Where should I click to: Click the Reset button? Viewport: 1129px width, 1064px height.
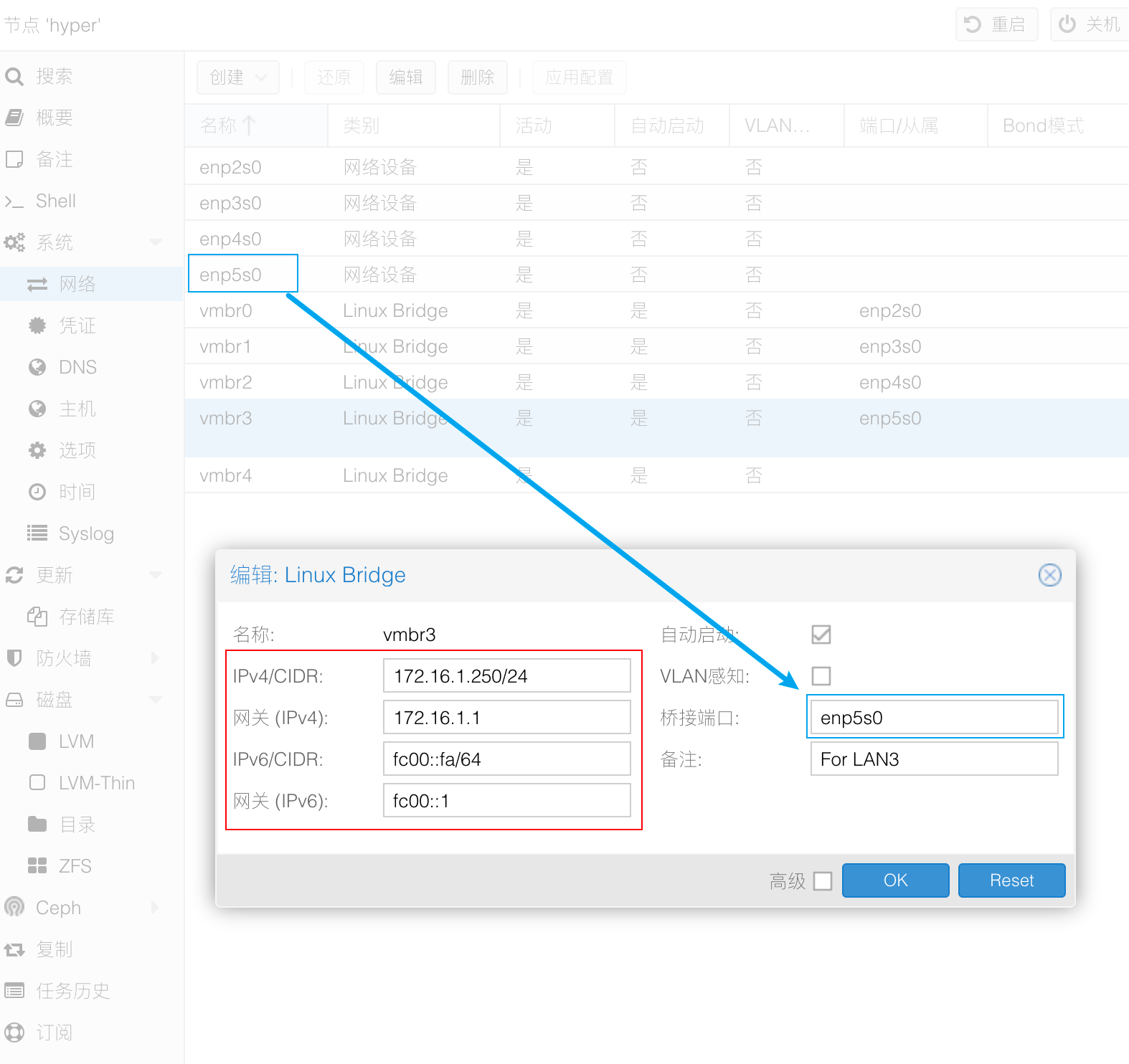tap(1012, 880)
